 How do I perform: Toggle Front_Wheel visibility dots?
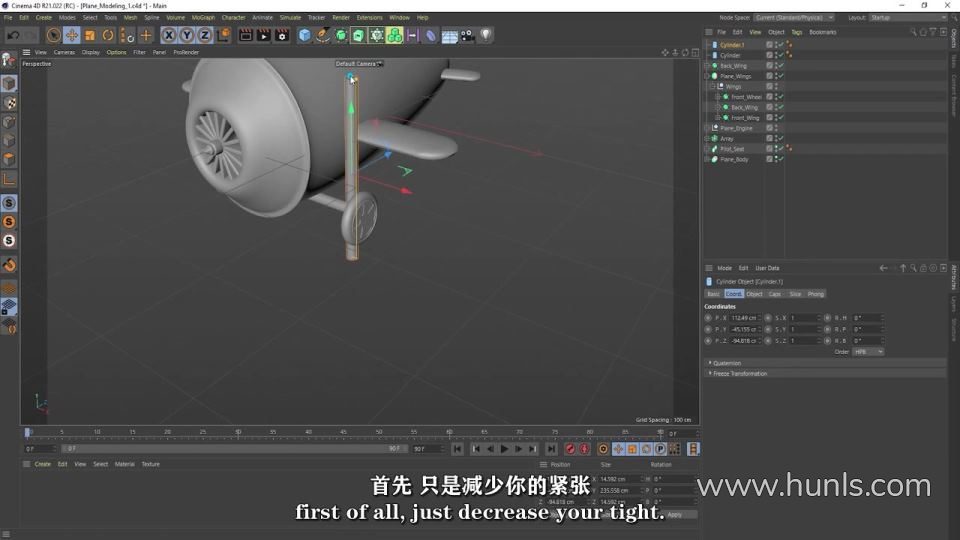pyautogui.click(x=776, y=97)
